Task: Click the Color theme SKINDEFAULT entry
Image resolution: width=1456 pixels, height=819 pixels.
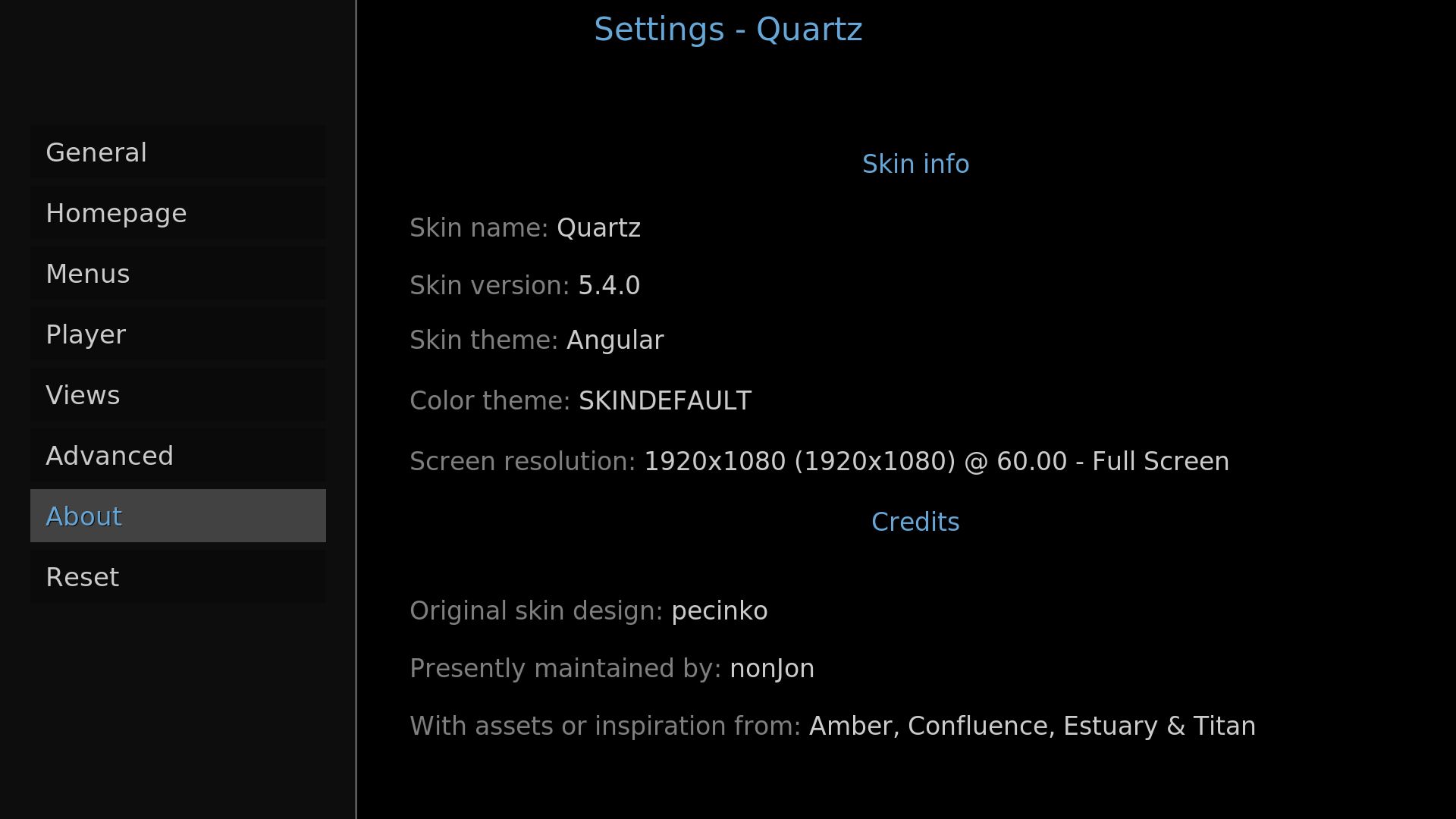Action: 580,401
